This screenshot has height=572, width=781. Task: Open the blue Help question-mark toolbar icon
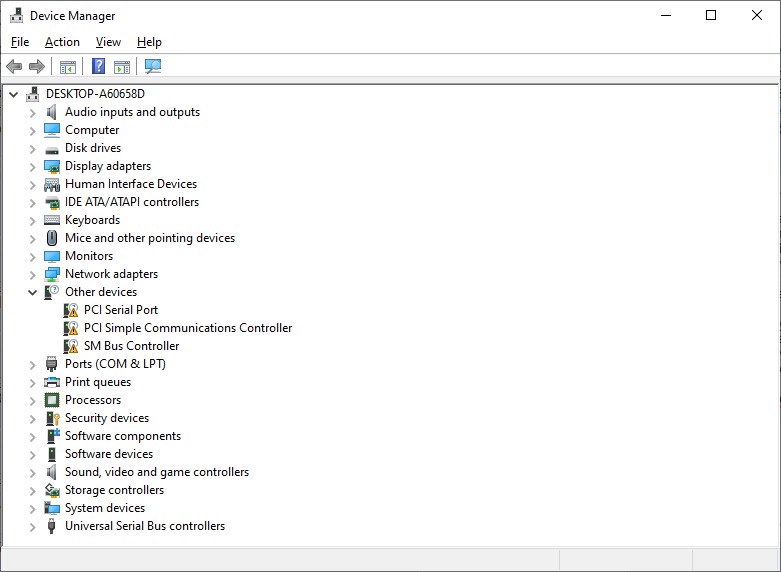(99, 66)
